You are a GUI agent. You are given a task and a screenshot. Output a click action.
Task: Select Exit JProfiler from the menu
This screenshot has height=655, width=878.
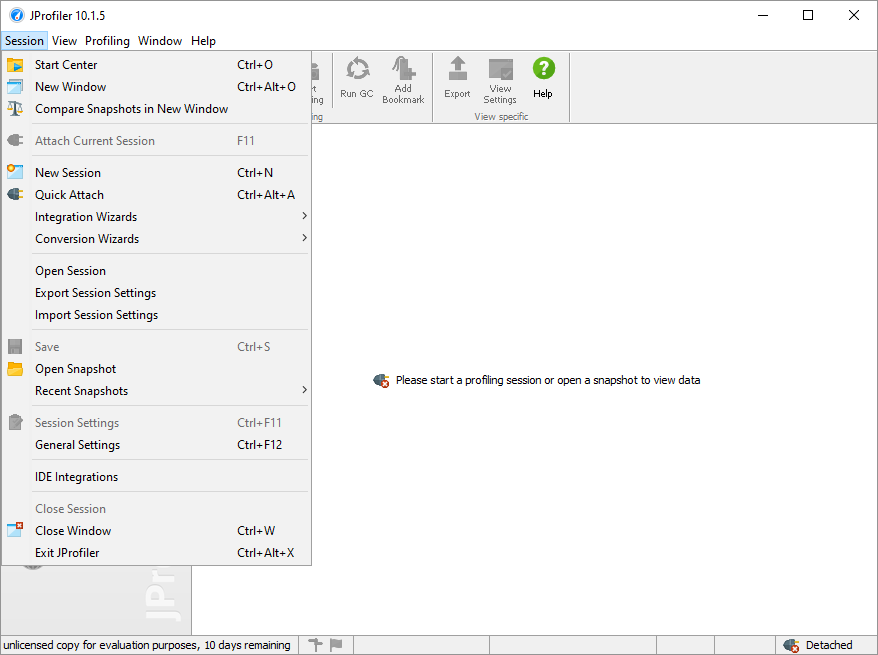[156, 553]
